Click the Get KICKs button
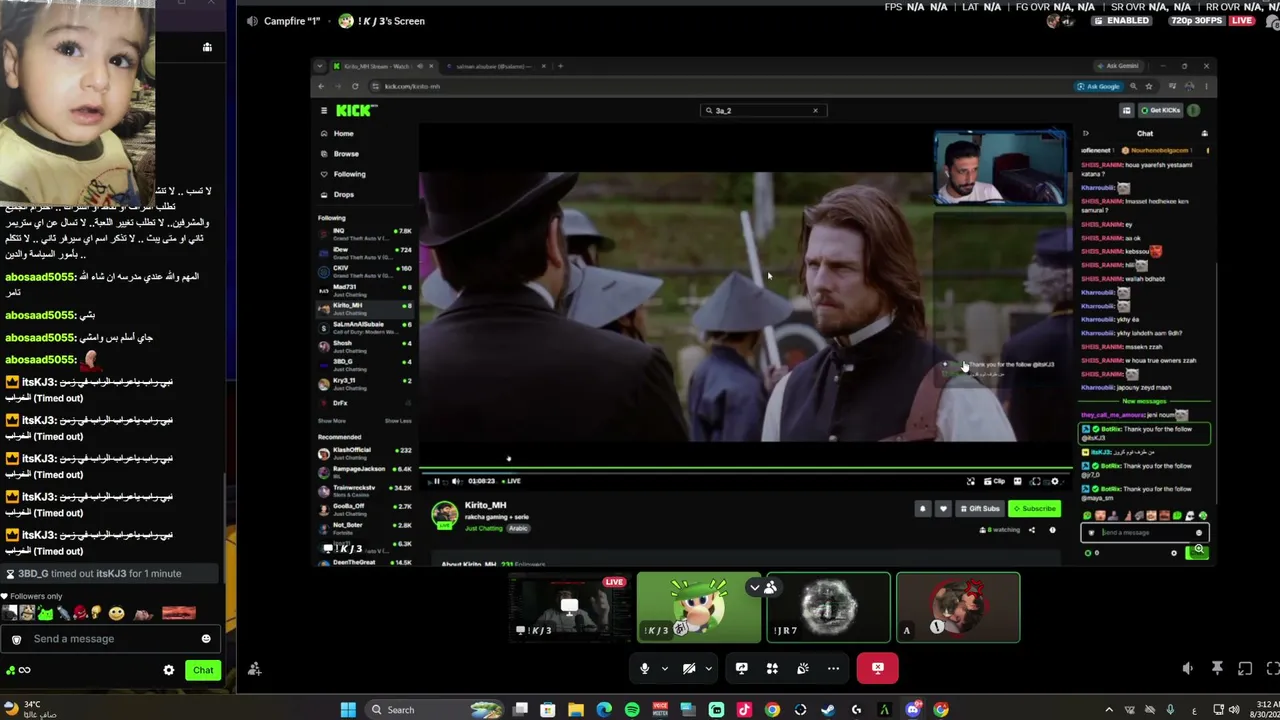Viewport: 1280px width, 720px height. [1162, 111]
